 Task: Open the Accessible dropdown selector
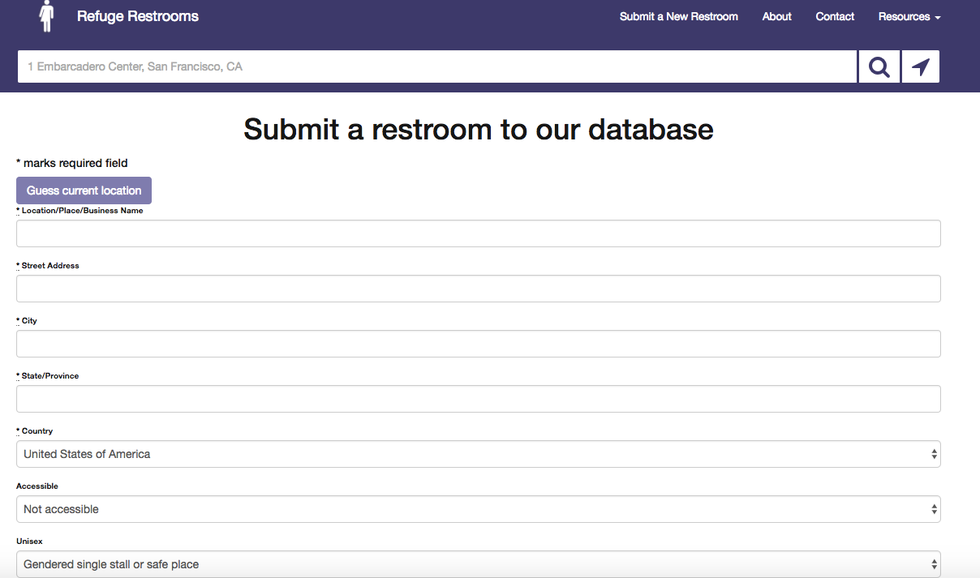(x=478, y=509)
